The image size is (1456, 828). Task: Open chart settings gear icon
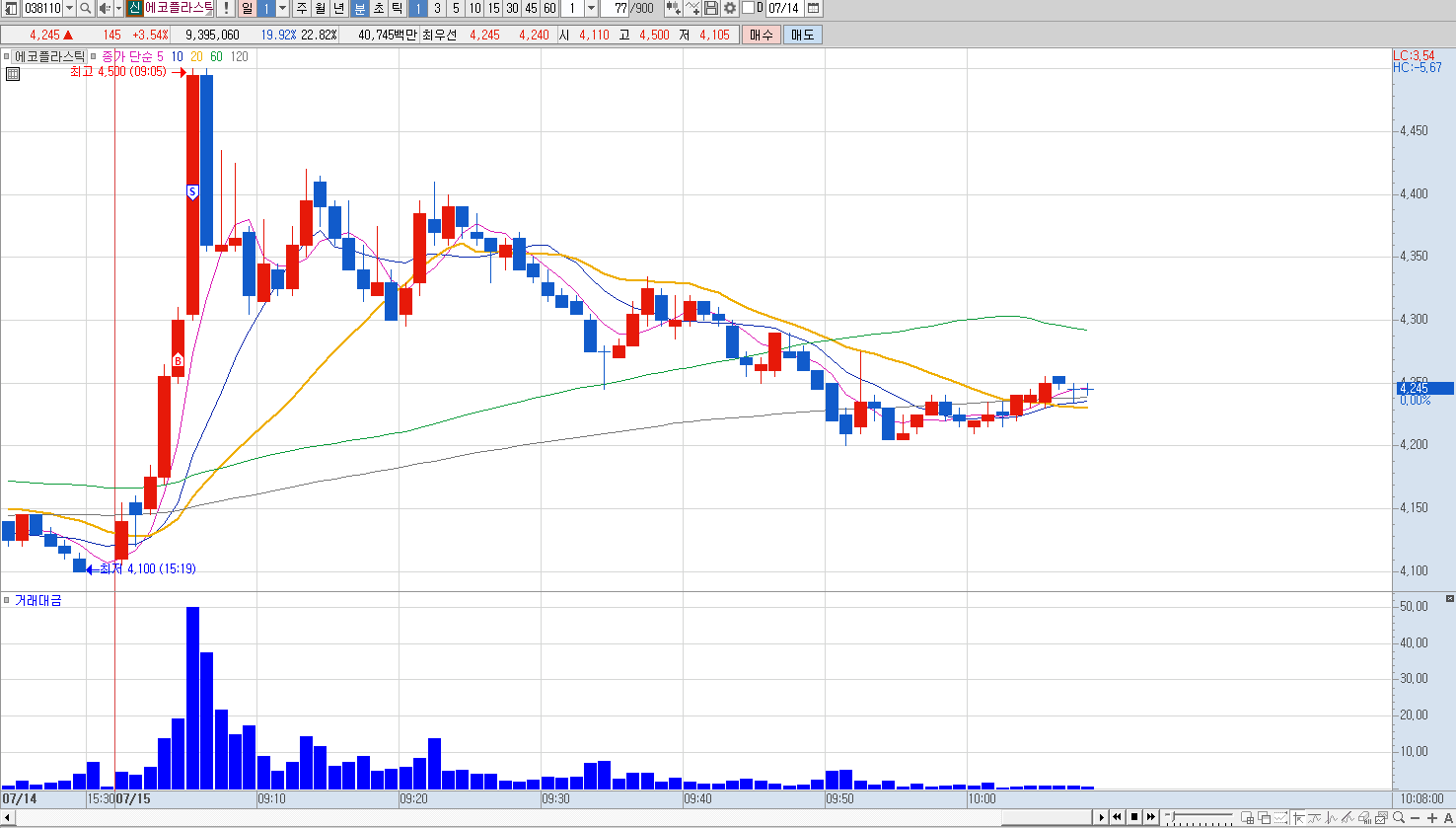point(729,8)
